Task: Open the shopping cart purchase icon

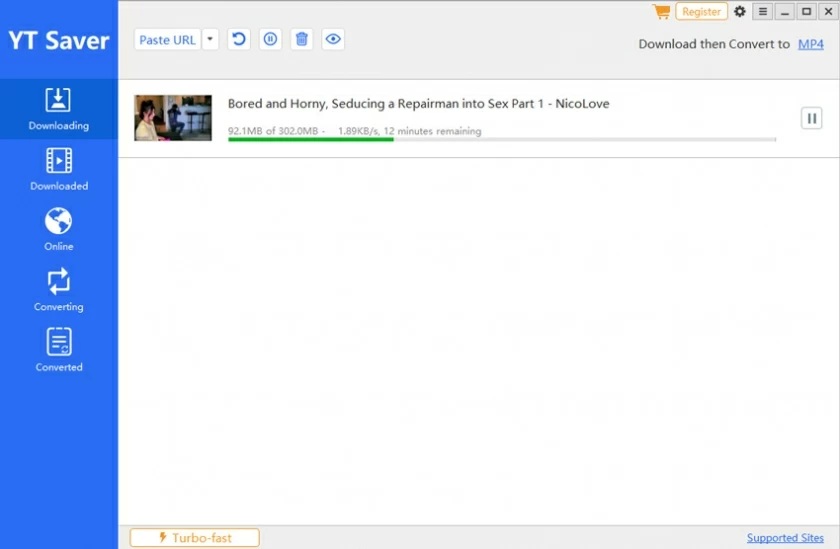Action: pyautogui.click(x=662, y=11)
